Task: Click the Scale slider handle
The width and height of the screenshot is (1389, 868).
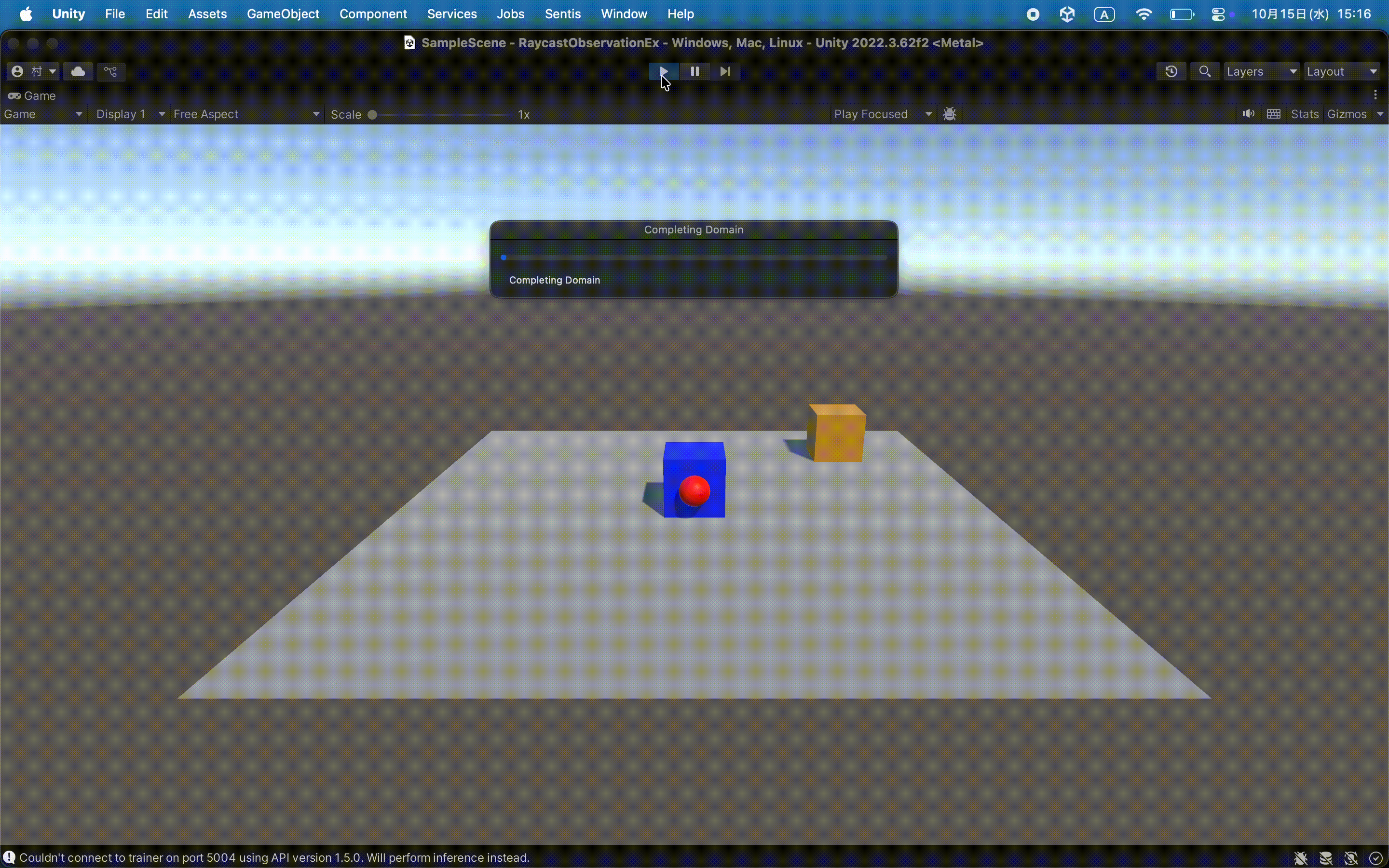Action: point(372,114)
